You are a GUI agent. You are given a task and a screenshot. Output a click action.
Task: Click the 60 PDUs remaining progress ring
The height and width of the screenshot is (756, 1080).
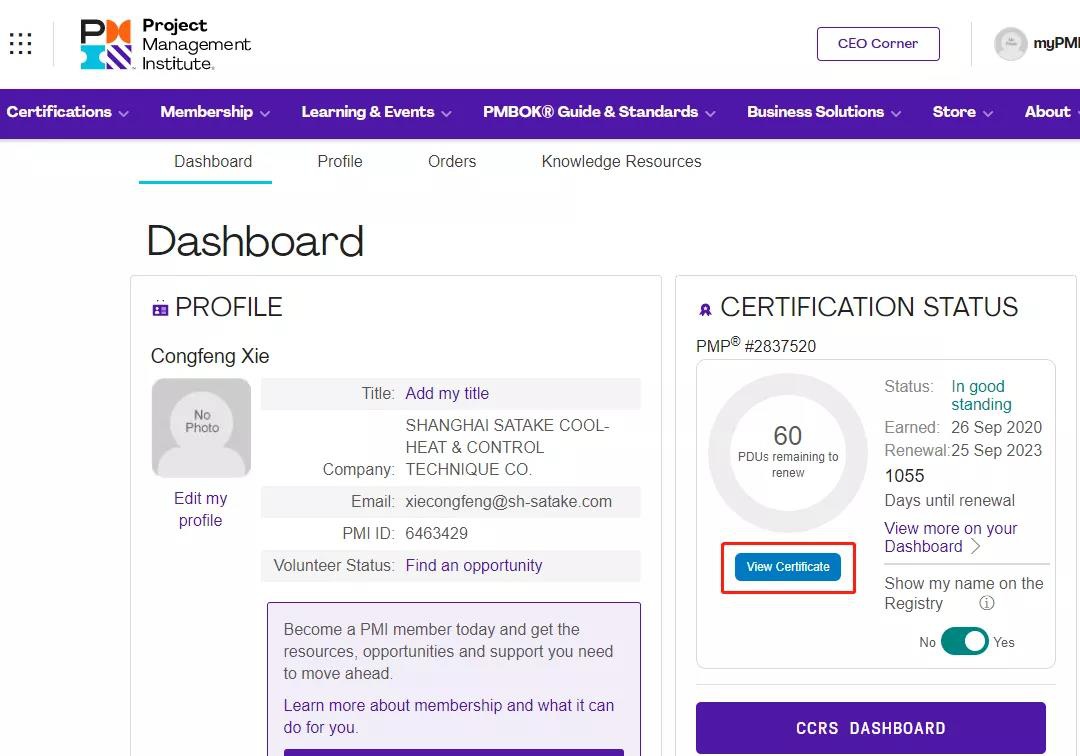pyautogui.click(x=788, y=453)
